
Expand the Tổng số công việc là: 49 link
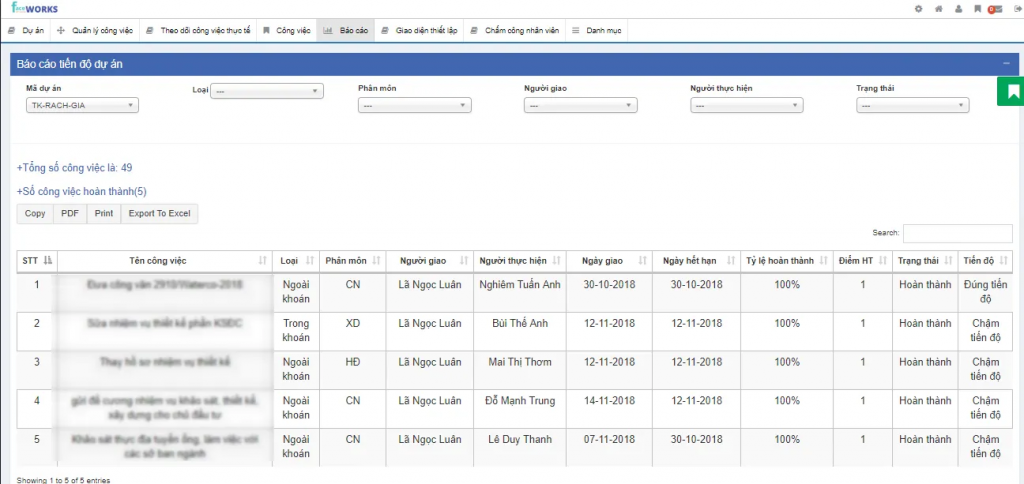(74, 168)
